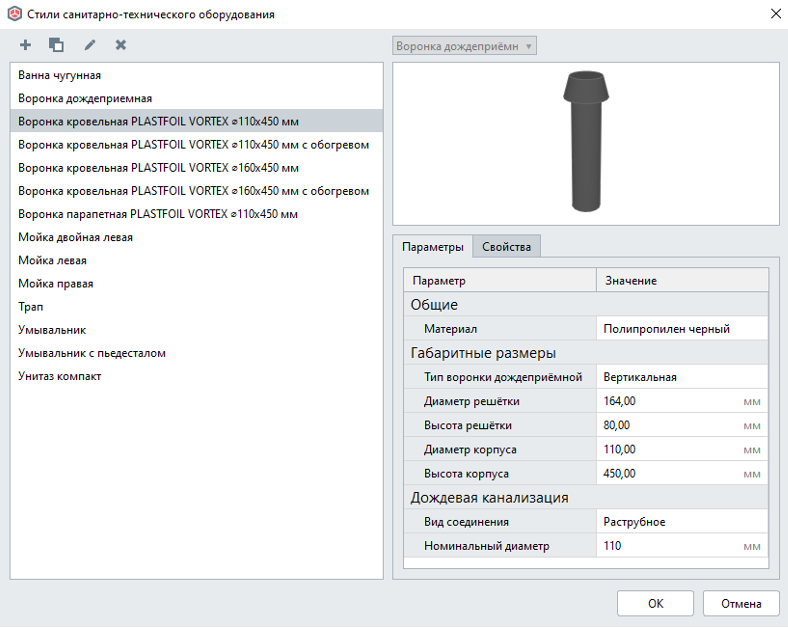Change the Вид соединения value Раструбное
Viewport: 788px width, 628px height.
click(682, 522)
